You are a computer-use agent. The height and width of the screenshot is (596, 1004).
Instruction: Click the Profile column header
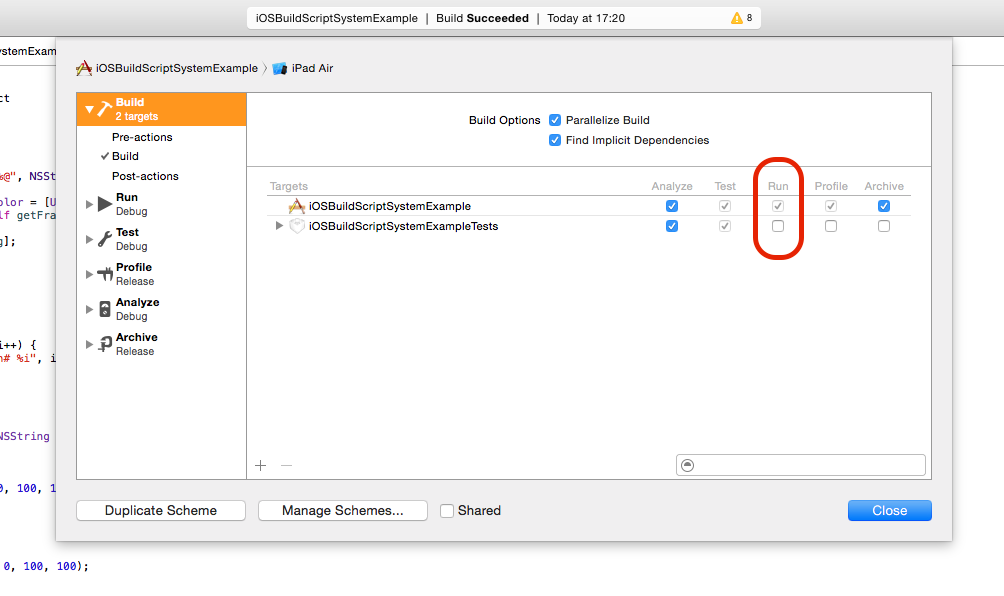(831, 186)
